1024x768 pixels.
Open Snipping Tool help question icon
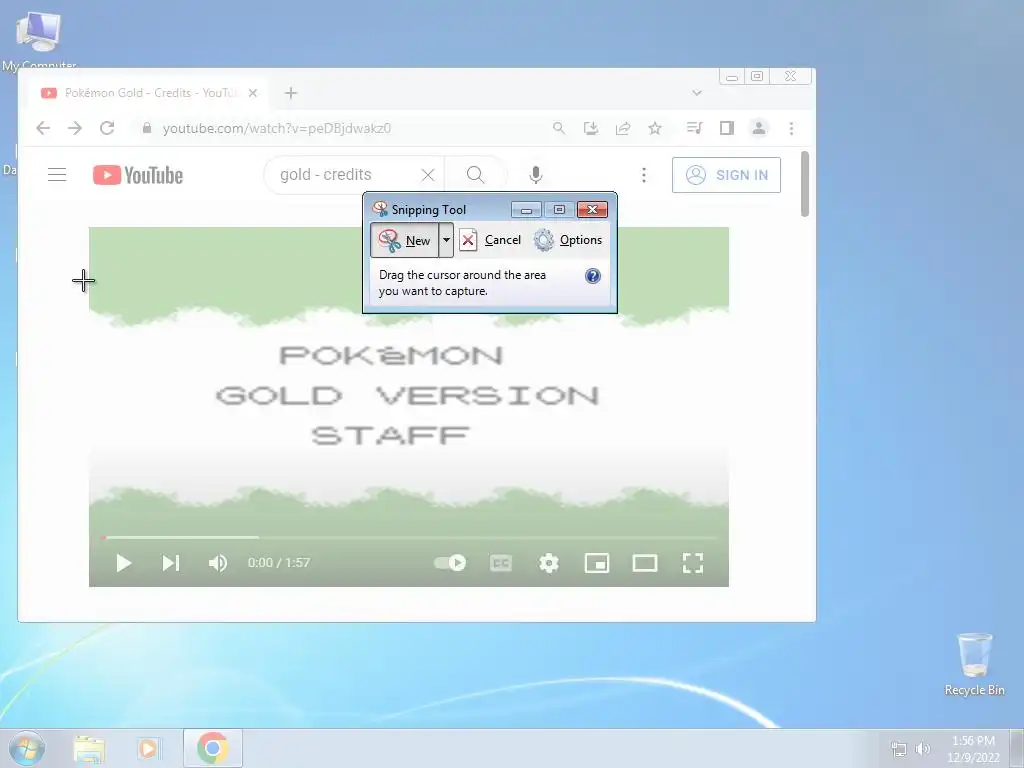coord(592,276)
